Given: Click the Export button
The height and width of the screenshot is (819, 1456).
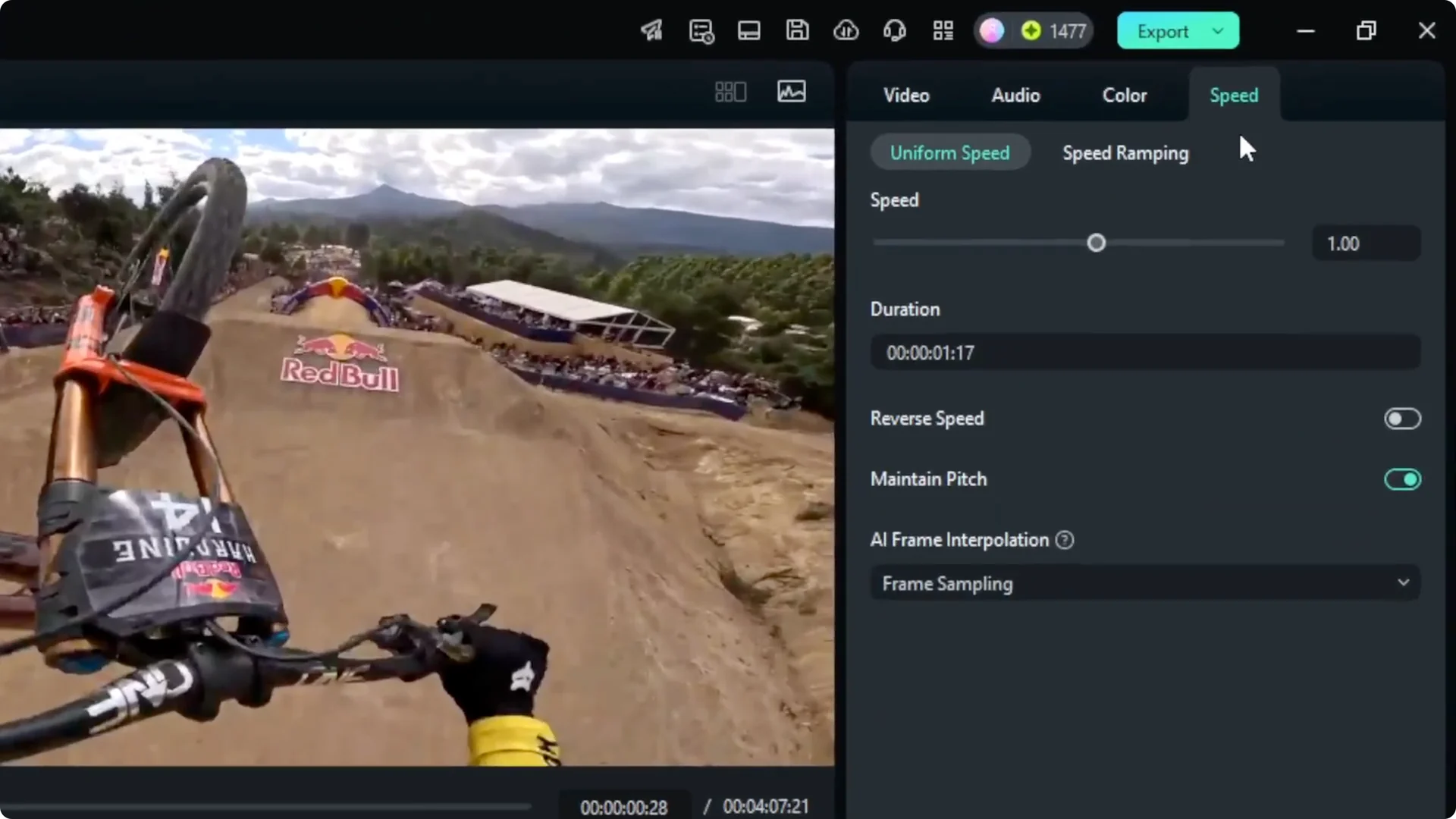Looking at the screenshot, I should (x=1162, y=31).
